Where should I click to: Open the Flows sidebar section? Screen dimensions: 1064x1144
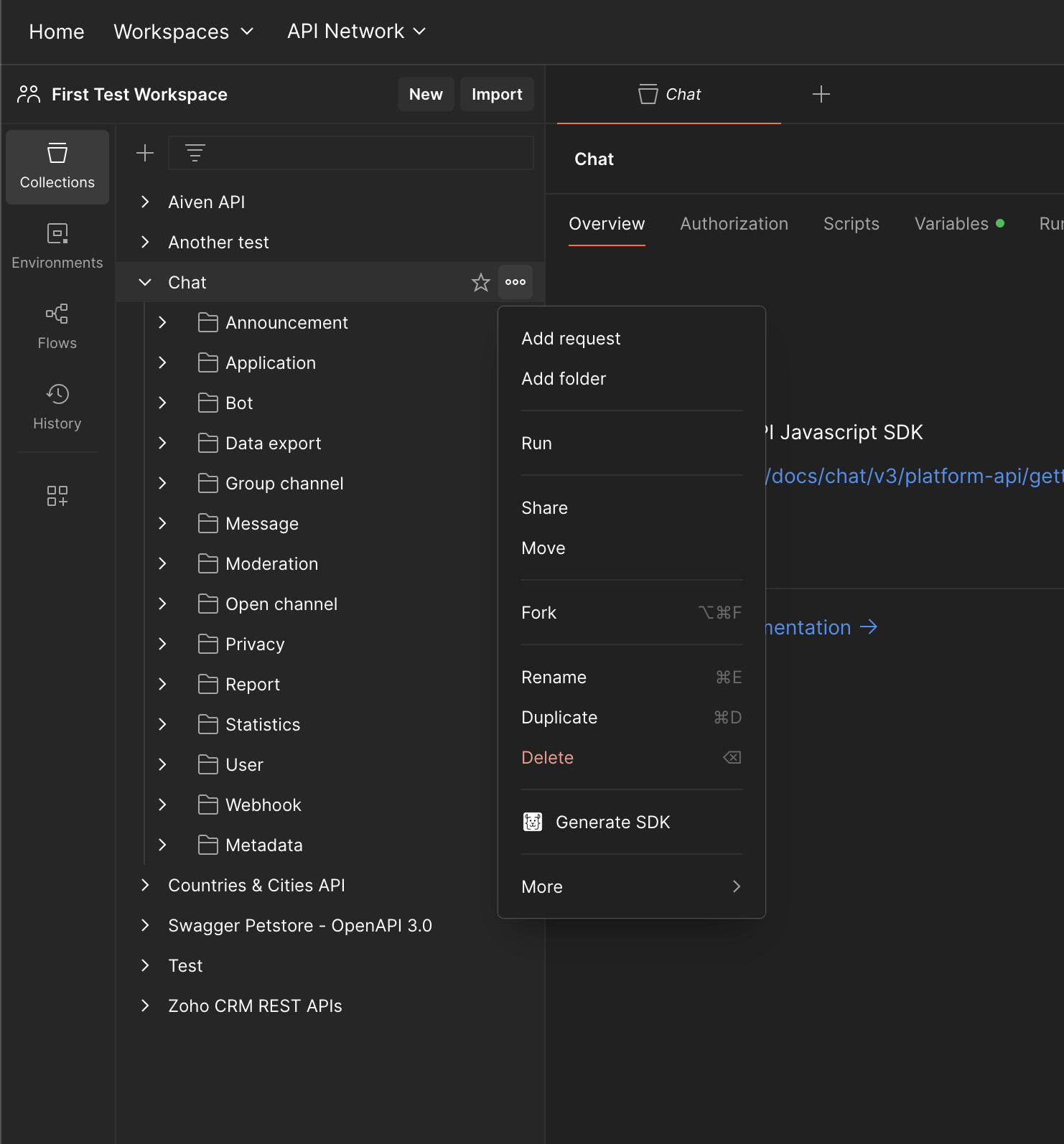click(57, 327)
